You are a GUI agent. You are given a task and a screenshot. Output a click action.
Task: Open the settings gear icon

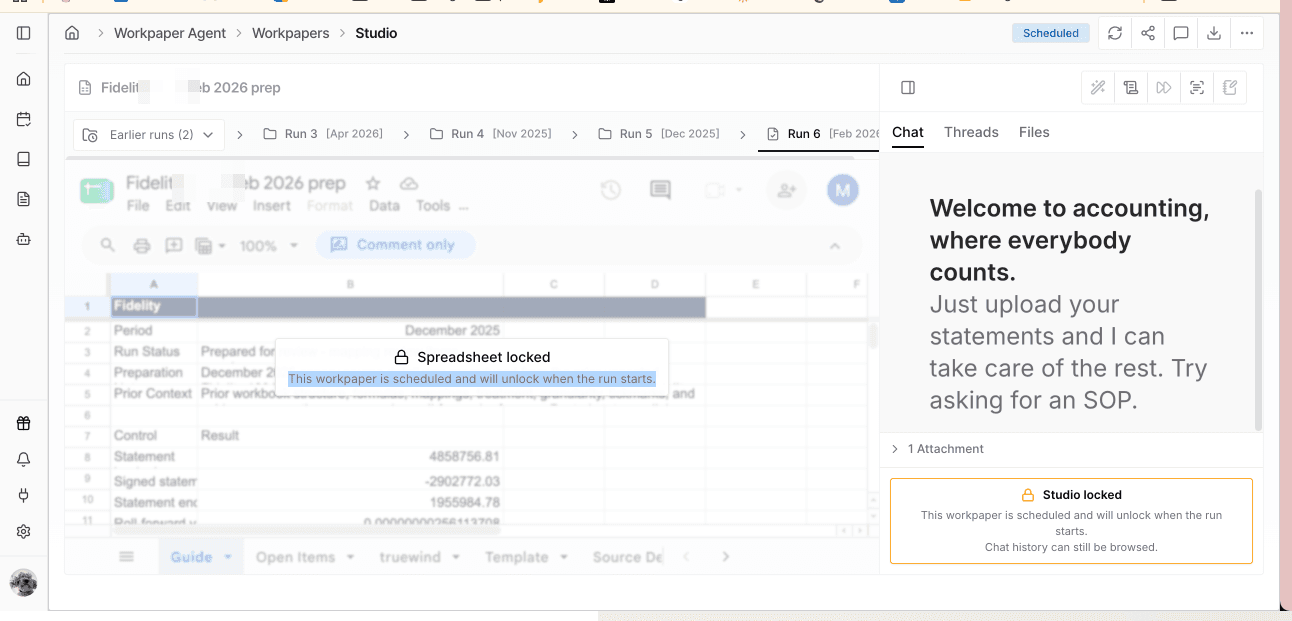(x=24, y=531)
